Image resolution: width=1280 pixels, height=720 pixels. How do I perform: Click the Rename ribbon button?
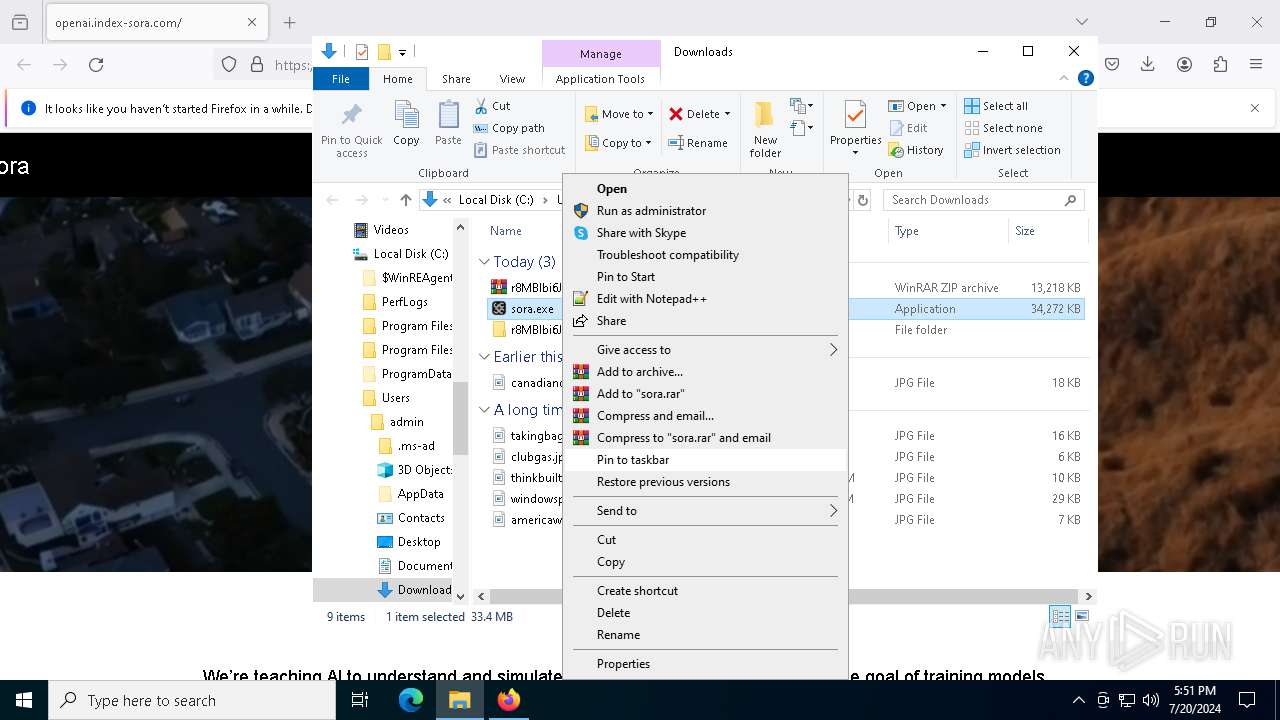(698, 143)
